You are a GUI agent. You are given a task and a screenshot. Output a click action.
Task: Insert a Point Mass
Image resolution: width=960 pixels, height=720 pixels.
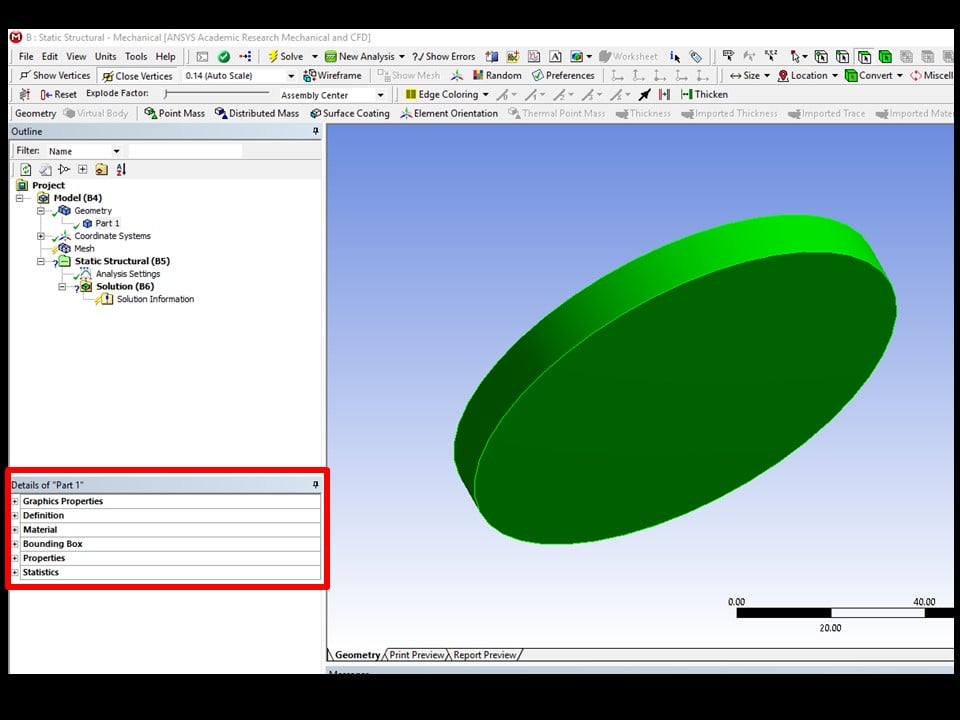[x=174, y=113]
